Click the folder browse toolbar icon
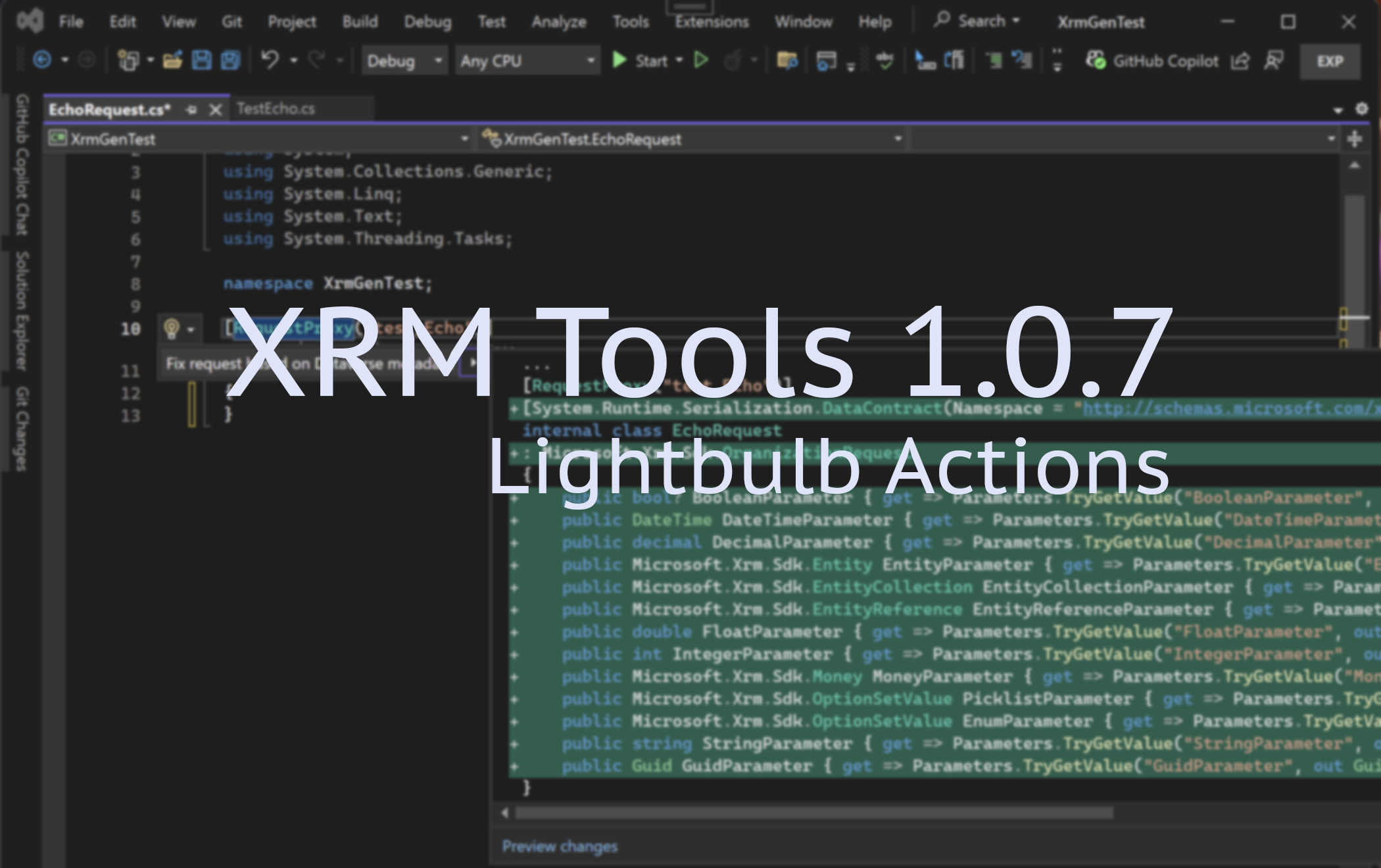The height and width of the screenshot is (868, 1381). (x=787, y=61)
